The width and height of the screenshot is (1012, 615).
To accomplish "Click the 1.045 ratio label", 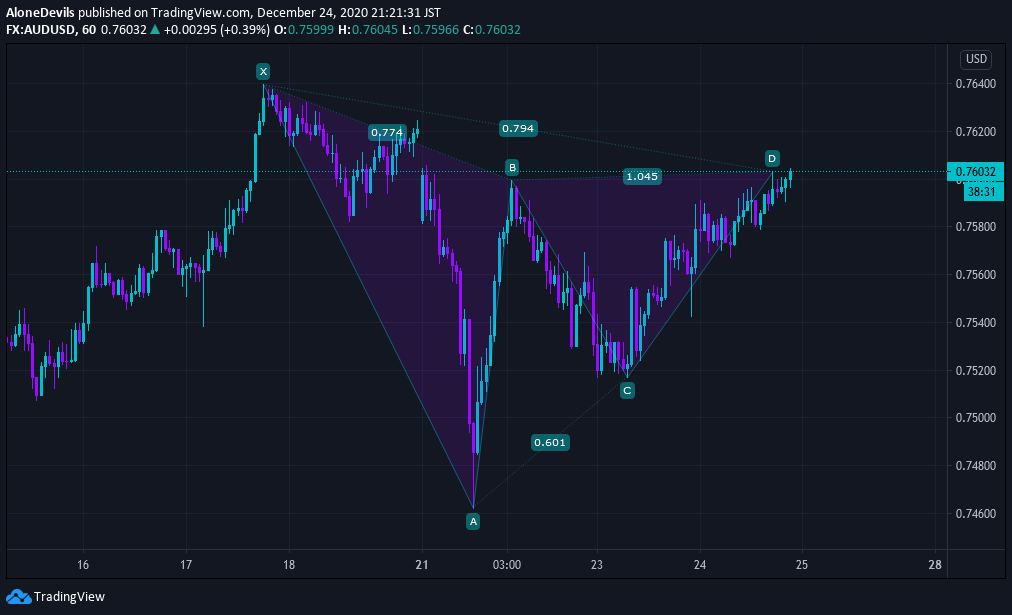I will (642, 176).
